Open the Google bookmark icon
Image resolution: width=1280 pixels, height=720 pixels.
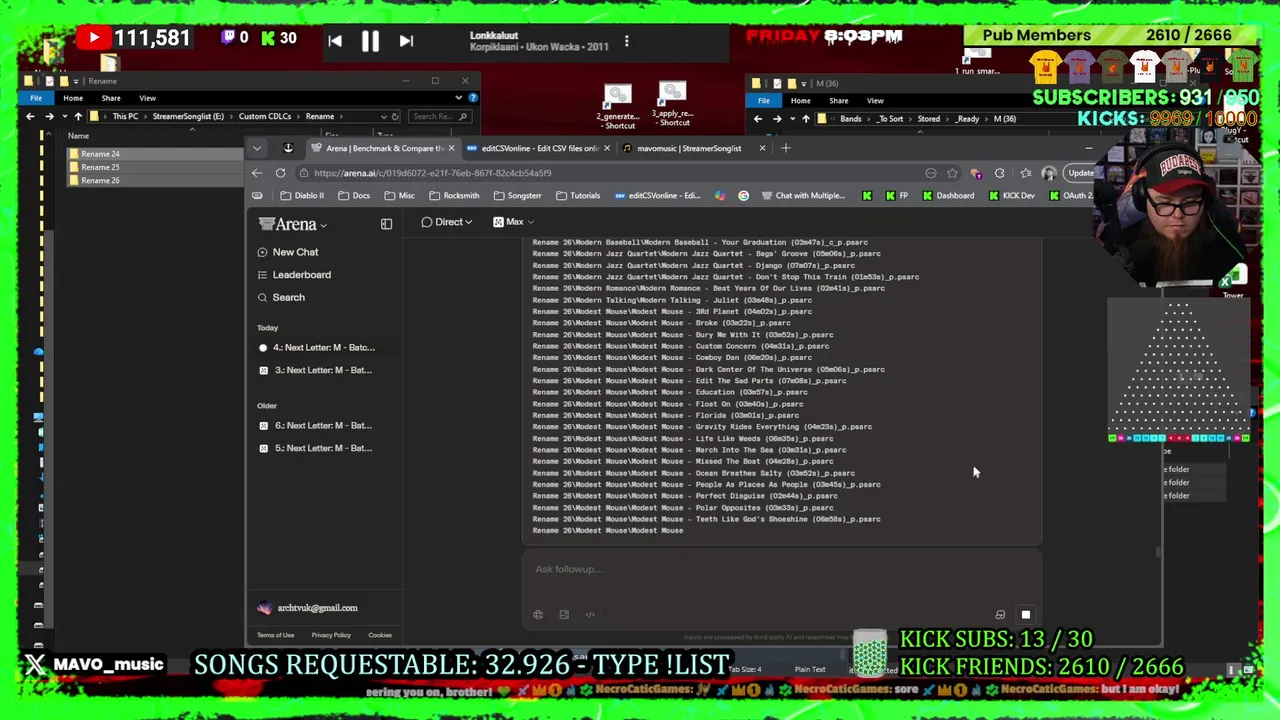coord(743,196)
